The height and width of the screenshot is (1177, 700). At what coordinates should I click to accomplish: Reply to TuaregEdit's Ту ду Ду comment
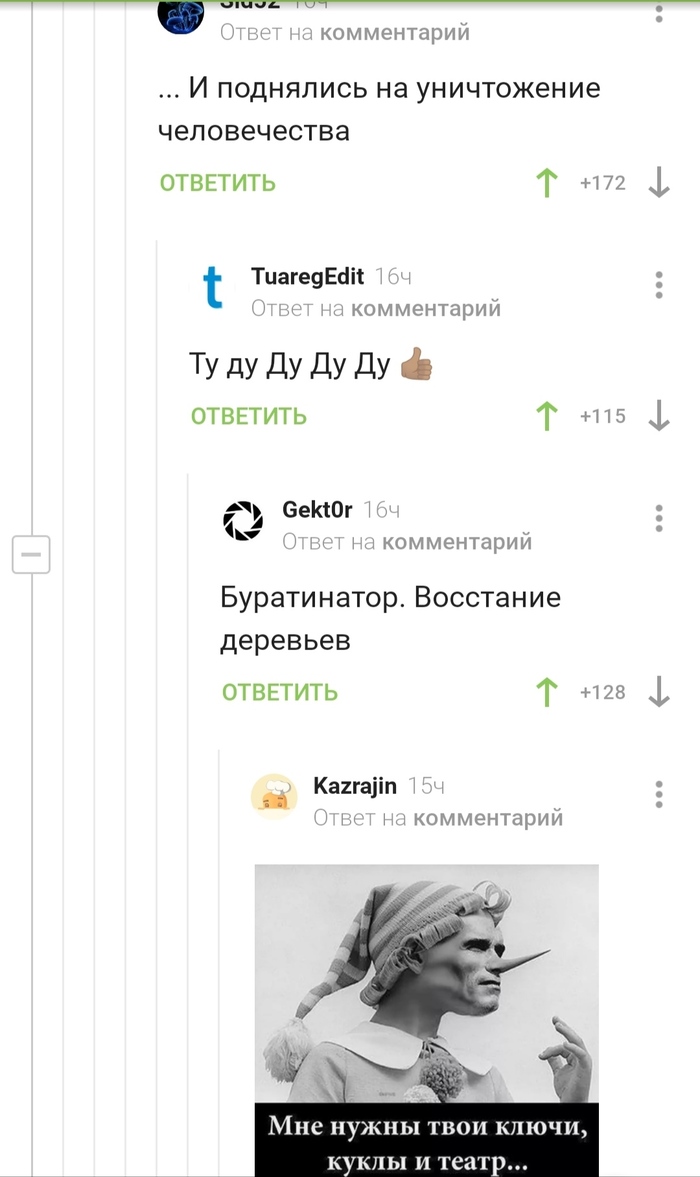point(248,417)
